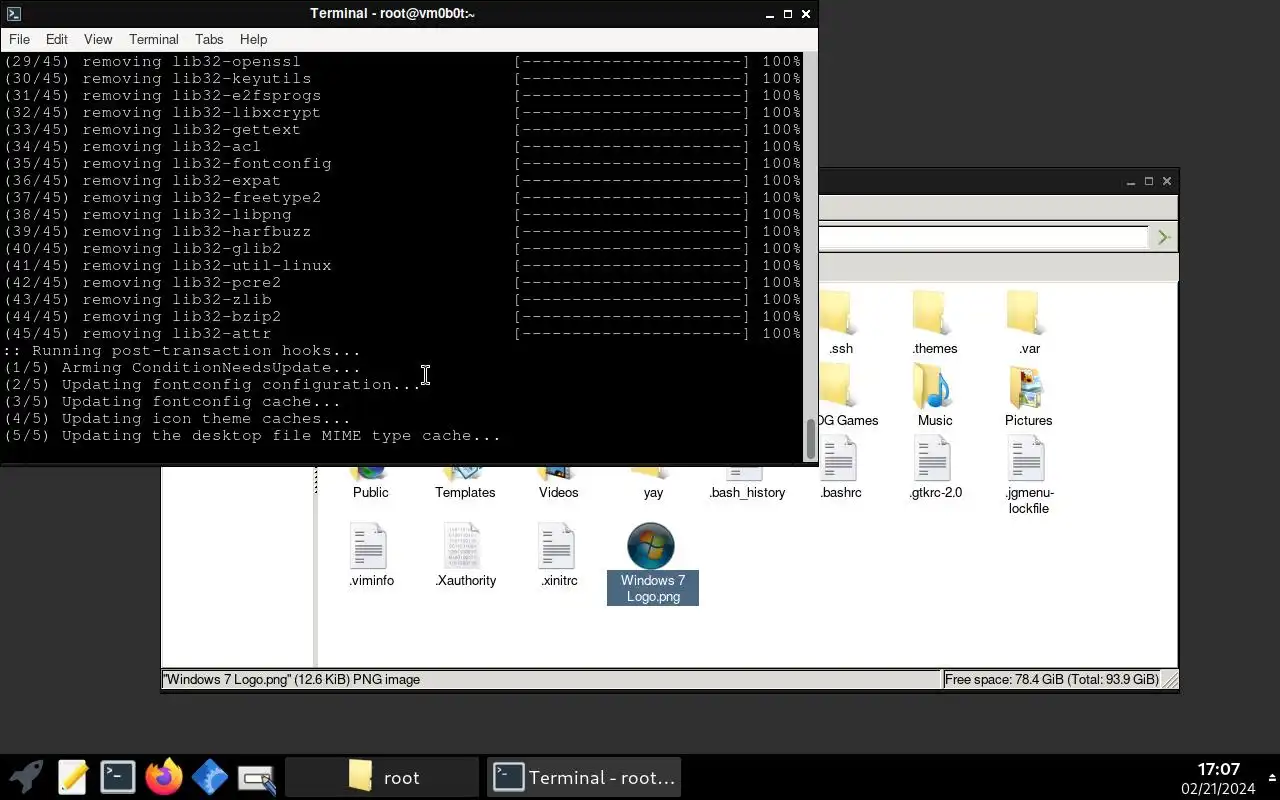Click the free space status bar text
1280x800 pixels.
coord(1052,679)
